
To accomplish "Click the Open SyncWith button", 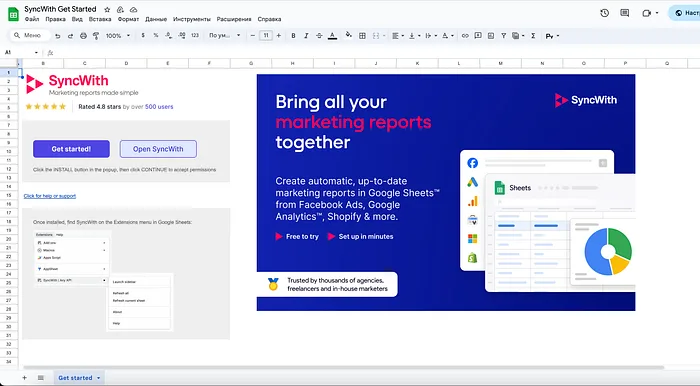I will pos(158,149).
